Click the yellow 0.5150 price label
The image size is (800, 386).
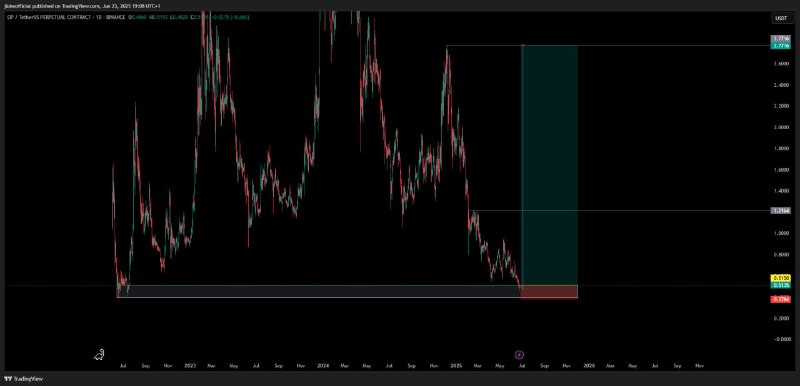tap(781, 278)
